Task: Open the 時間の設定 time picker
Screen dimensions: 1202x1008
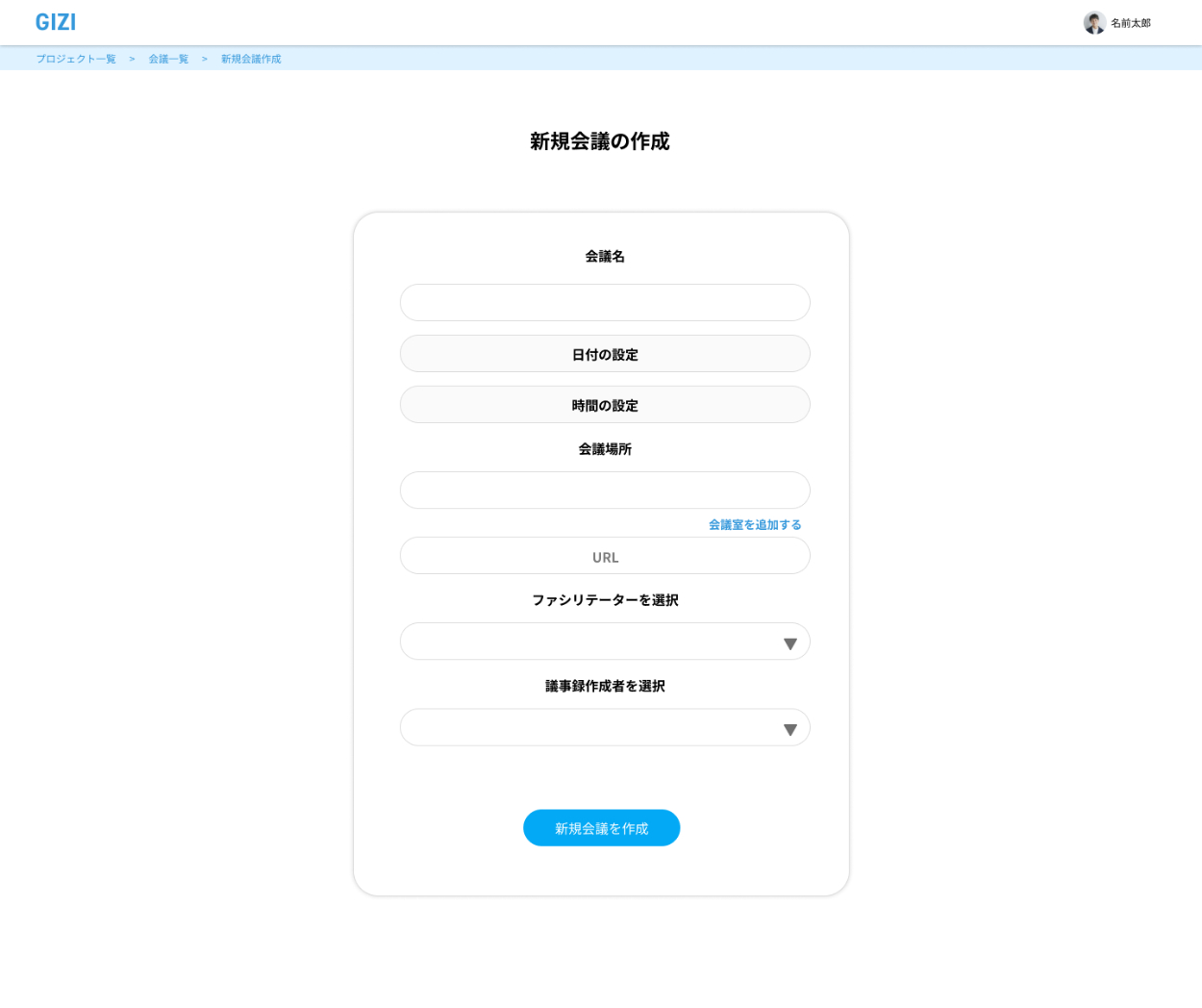Action: 605,405
